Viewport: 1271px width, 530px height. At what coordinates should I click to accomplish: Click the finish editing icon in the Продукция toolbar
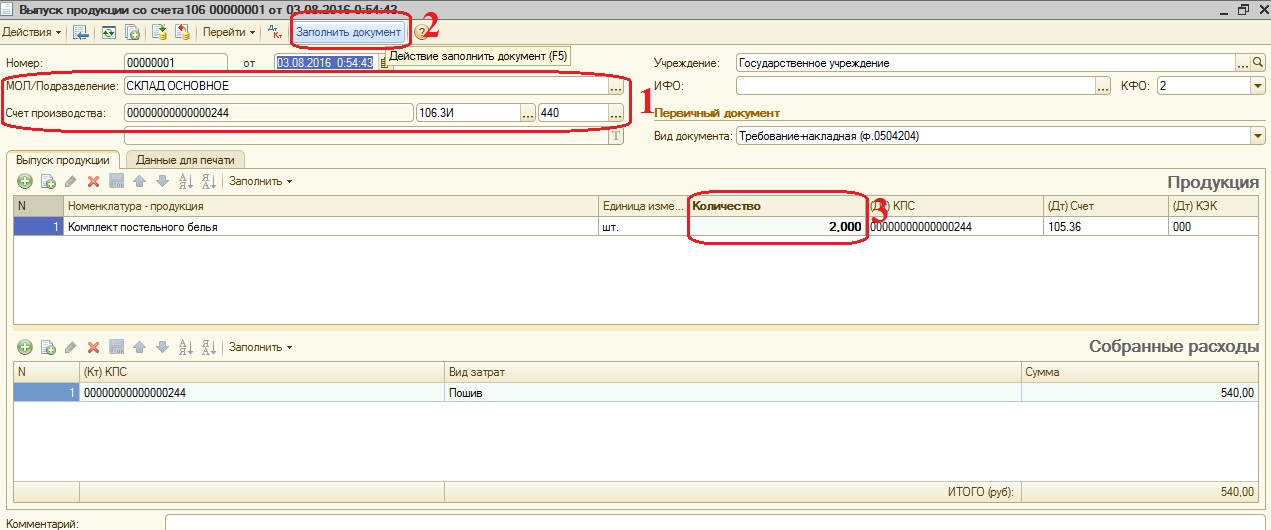click(x=116, y=181)
